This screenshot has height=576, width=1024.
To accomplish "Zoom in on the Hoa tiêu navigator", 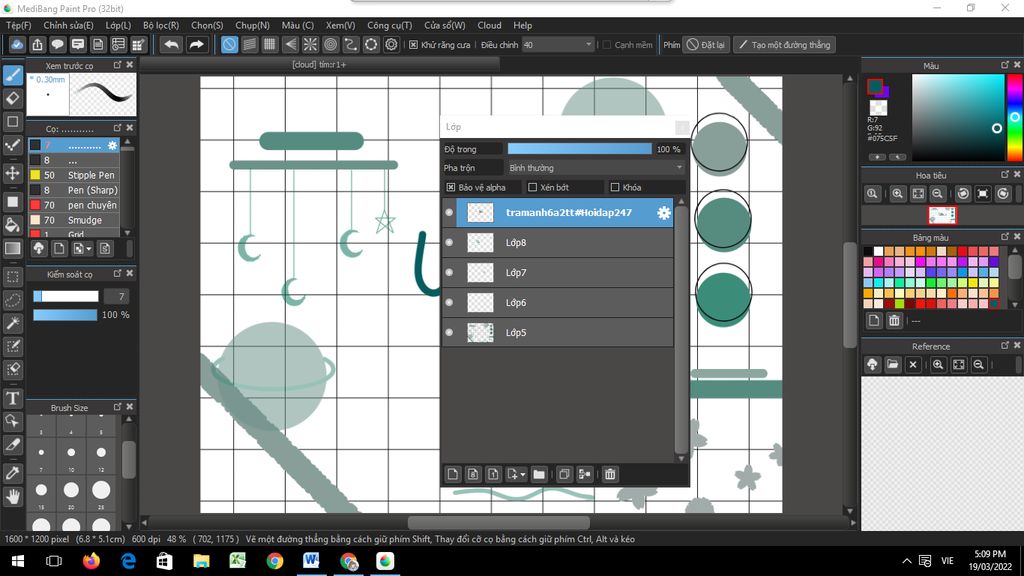I will (897, 194).
